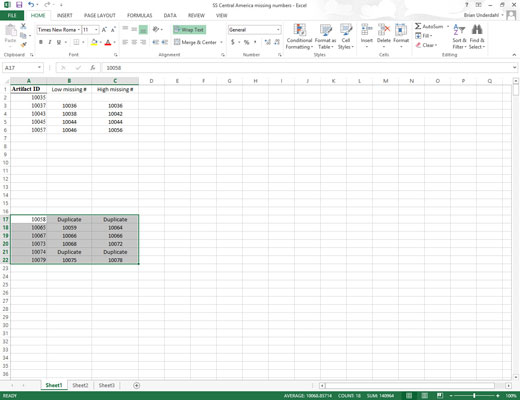Click the Format as Table icon
The width and height of the screenshot is (520, 400).
point(325,30)
